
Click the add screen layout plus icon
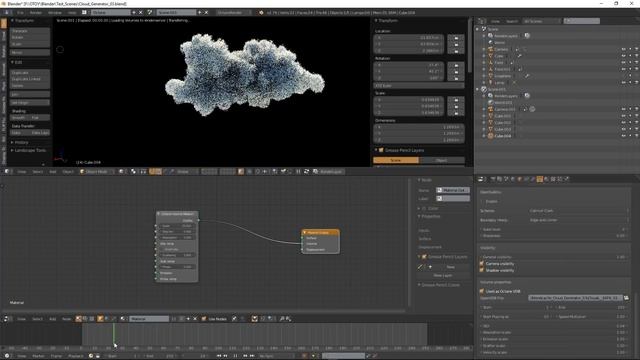(134, 13)
